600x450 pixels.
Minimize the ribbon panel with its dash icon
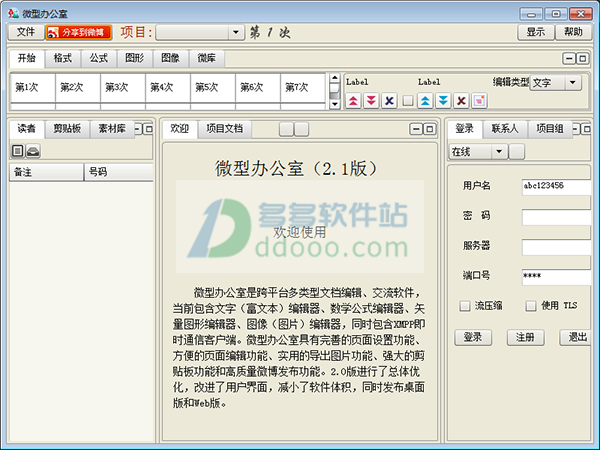click(569, 59)
